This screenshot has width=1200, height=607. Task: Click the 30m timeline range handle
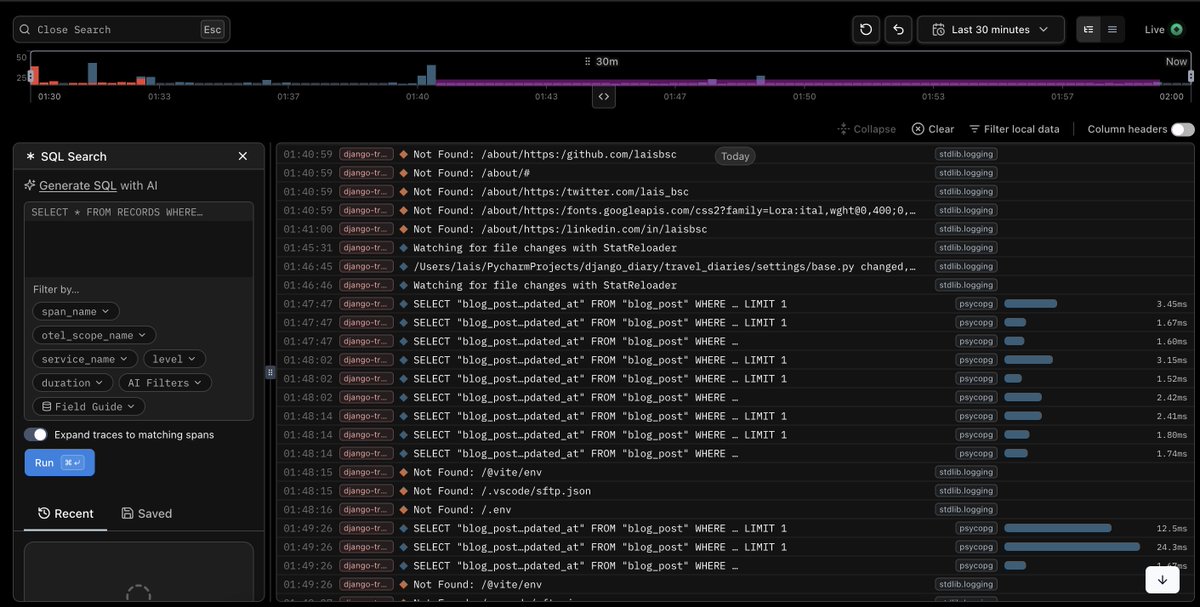[x=602, y=61]
